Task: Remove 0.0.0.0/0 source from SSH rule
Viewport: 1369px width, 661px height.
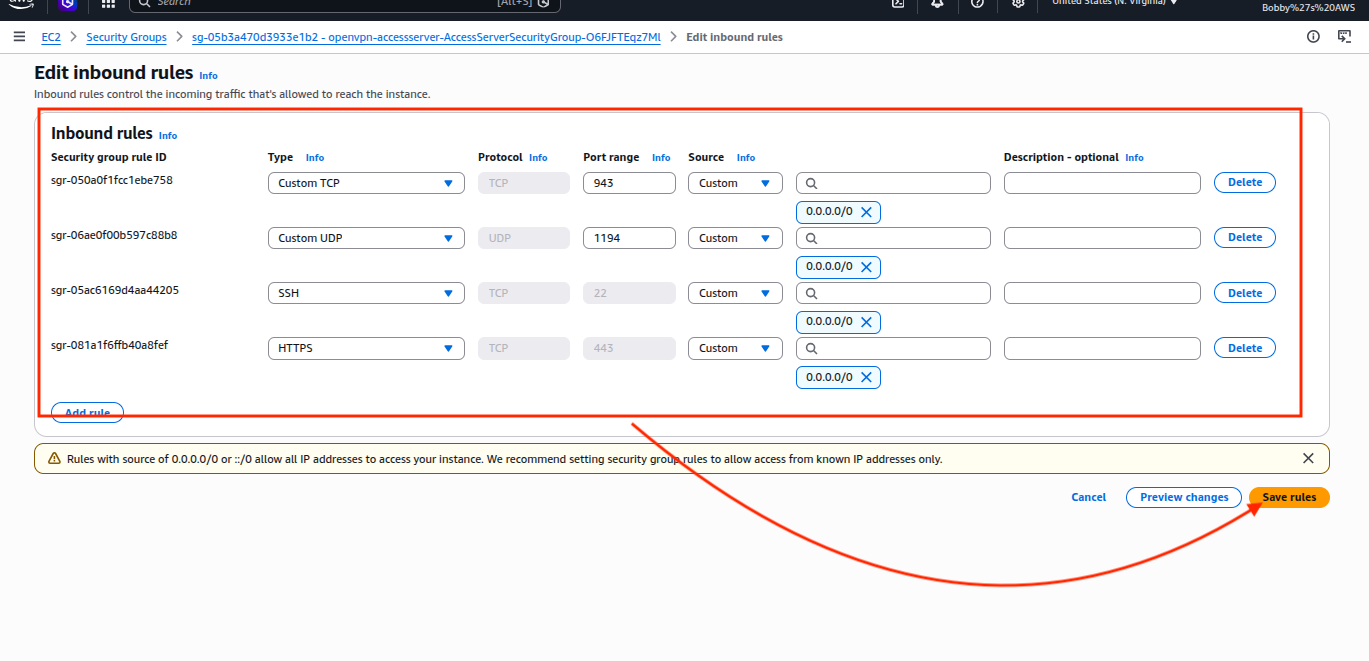Action: point(866,322)
